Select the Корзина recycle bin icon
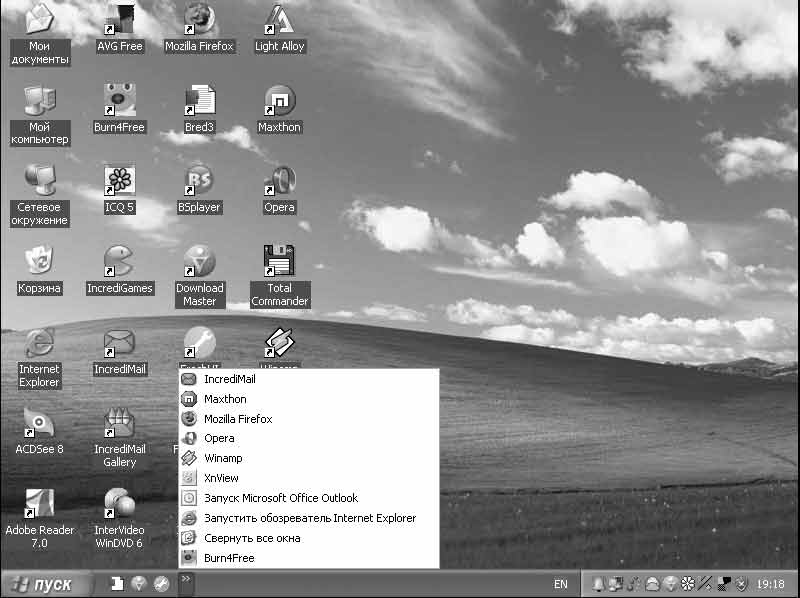The height and width of the screenshot is (598, 800). (x=39, y=270)
